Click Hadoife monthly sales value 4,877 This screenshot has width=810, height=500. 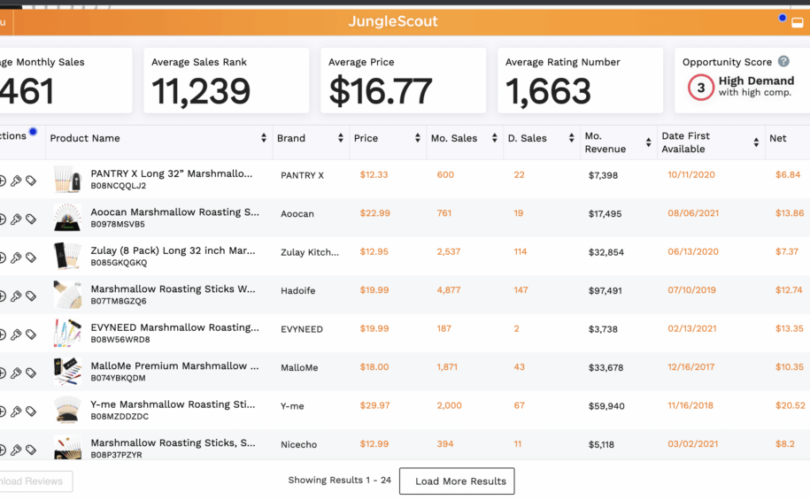coord(448,290)
